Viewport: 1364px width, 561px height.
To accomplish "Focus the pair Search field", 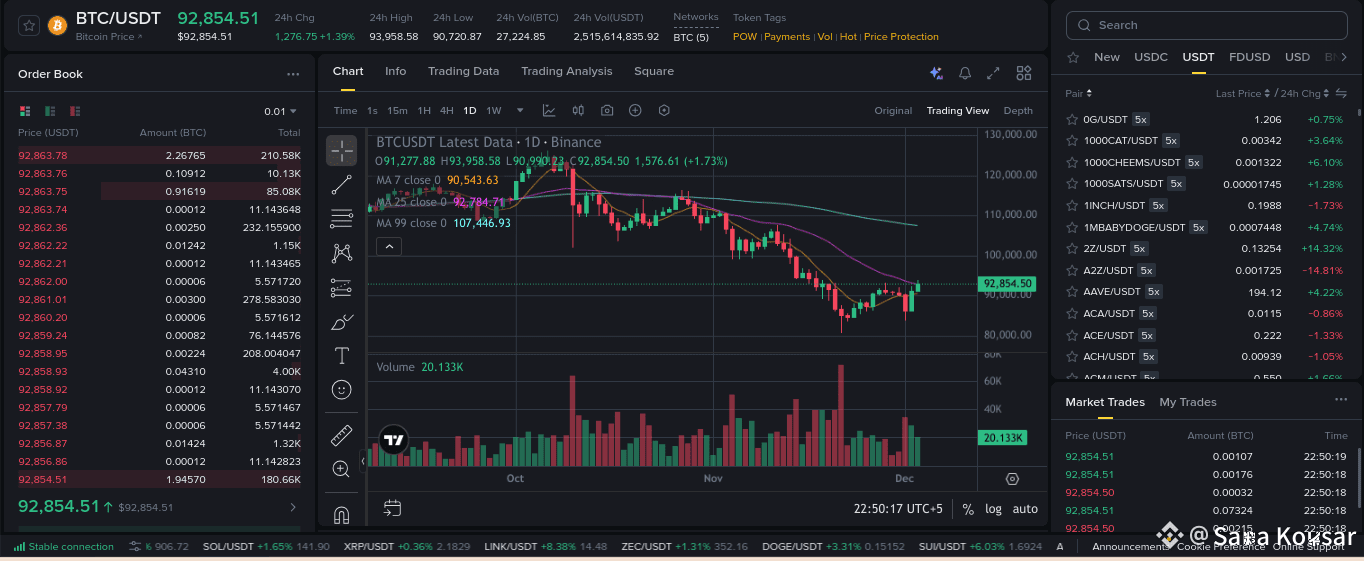I will pyautogui.click(x=1207, y=25).
